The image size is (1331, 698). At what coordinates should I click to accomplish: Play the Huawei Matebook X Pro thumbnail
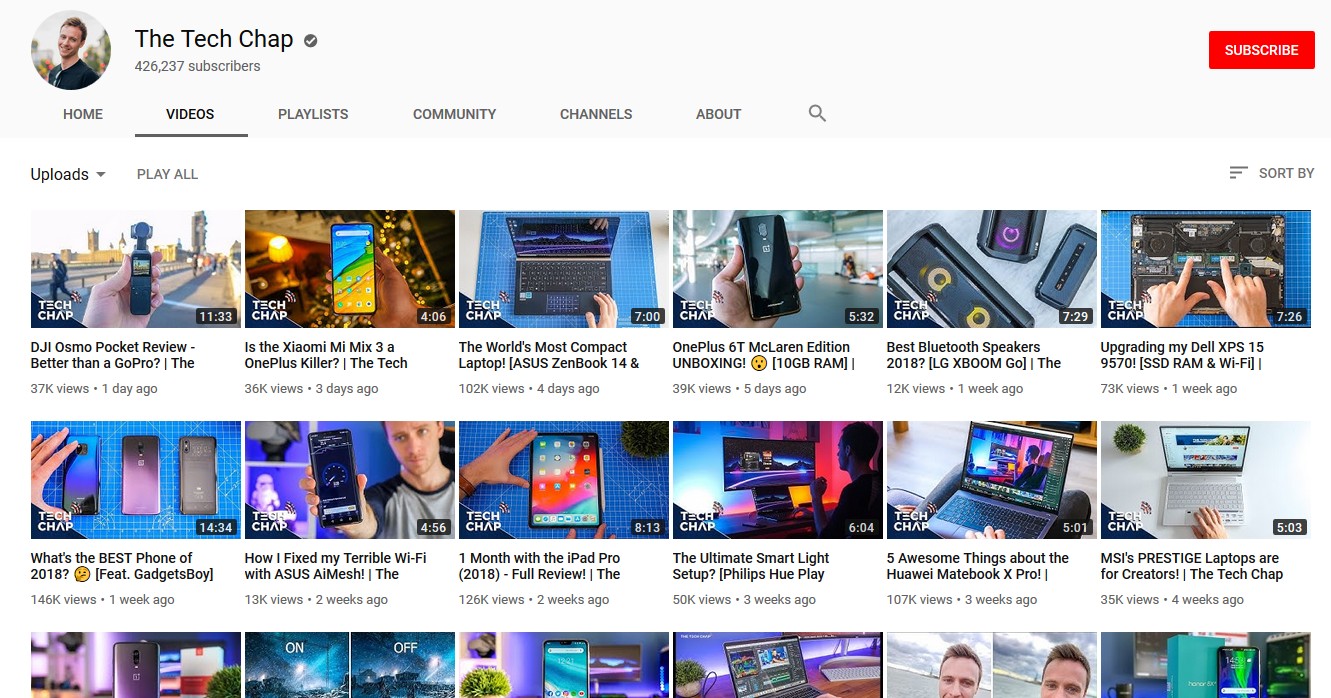click(x=992, y=480)
